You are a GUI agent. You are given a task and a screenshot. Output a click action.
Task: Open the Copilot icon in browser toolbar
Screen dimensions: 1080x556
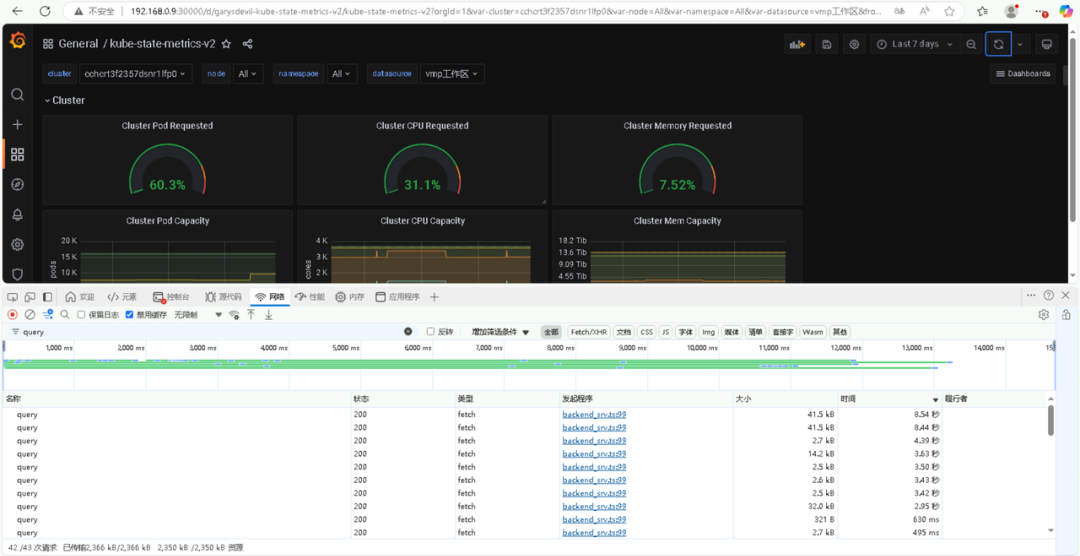pyautogui.click(x=1066, y=11)
